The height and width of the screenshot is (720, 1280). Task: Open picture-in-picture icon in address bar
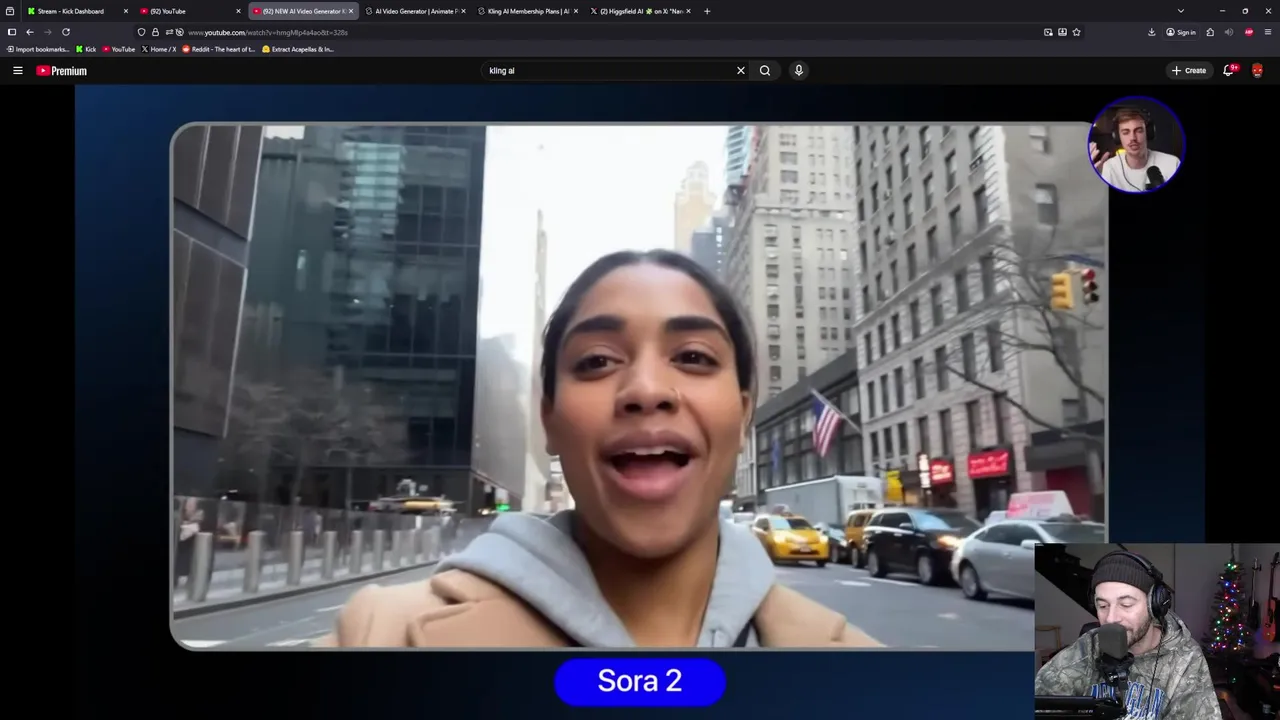click(x=1048, y=32)
